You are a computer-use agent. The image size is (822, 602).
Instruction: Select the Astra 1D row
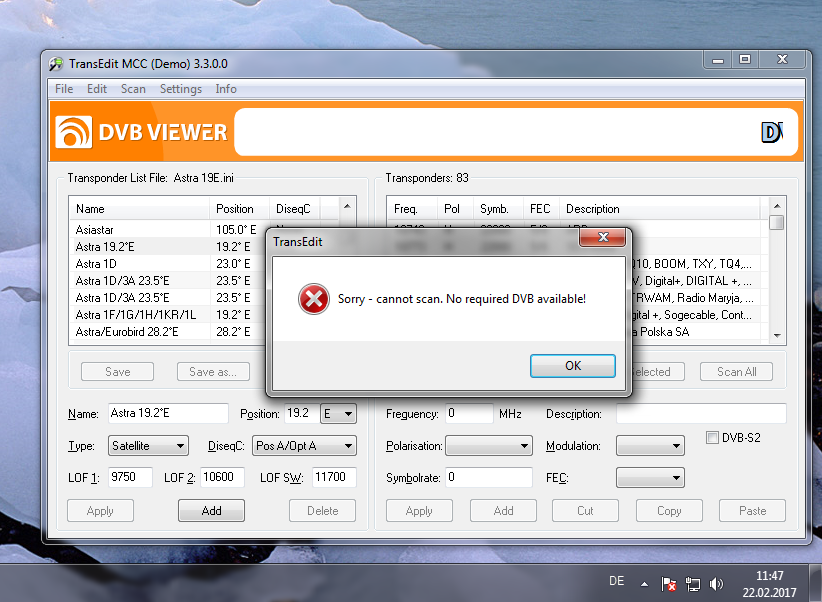[x=168, y=264]
